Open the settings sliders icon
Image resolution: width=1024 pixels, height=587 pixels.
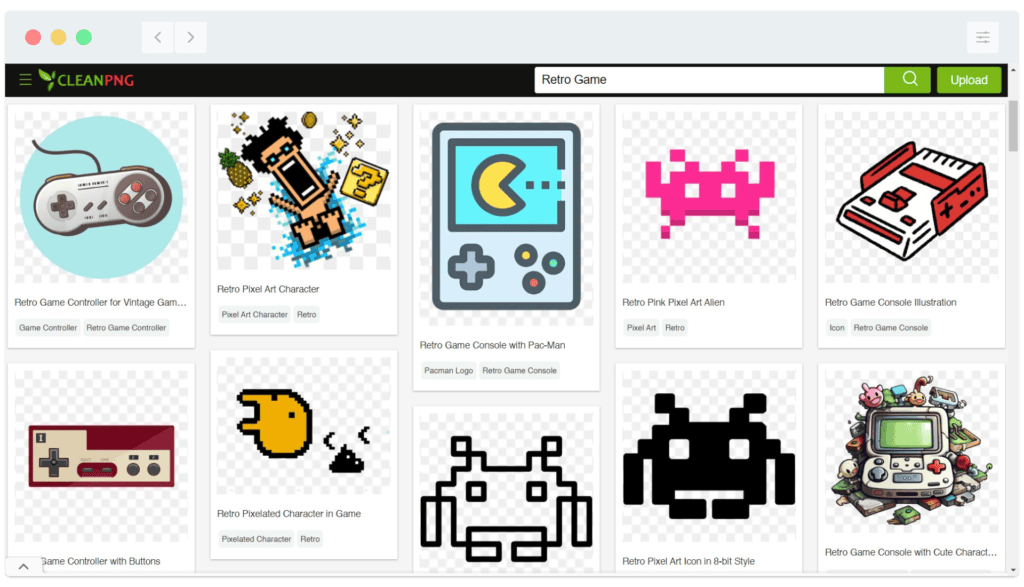click(982, 38)
